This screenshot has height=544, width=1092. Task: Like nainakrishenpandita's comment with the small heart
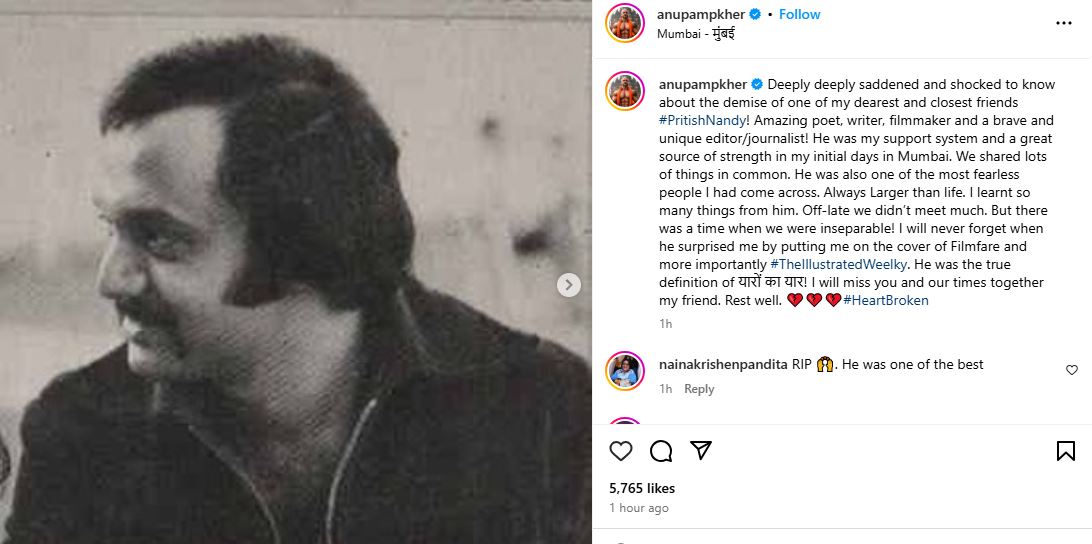(1072, 370)
